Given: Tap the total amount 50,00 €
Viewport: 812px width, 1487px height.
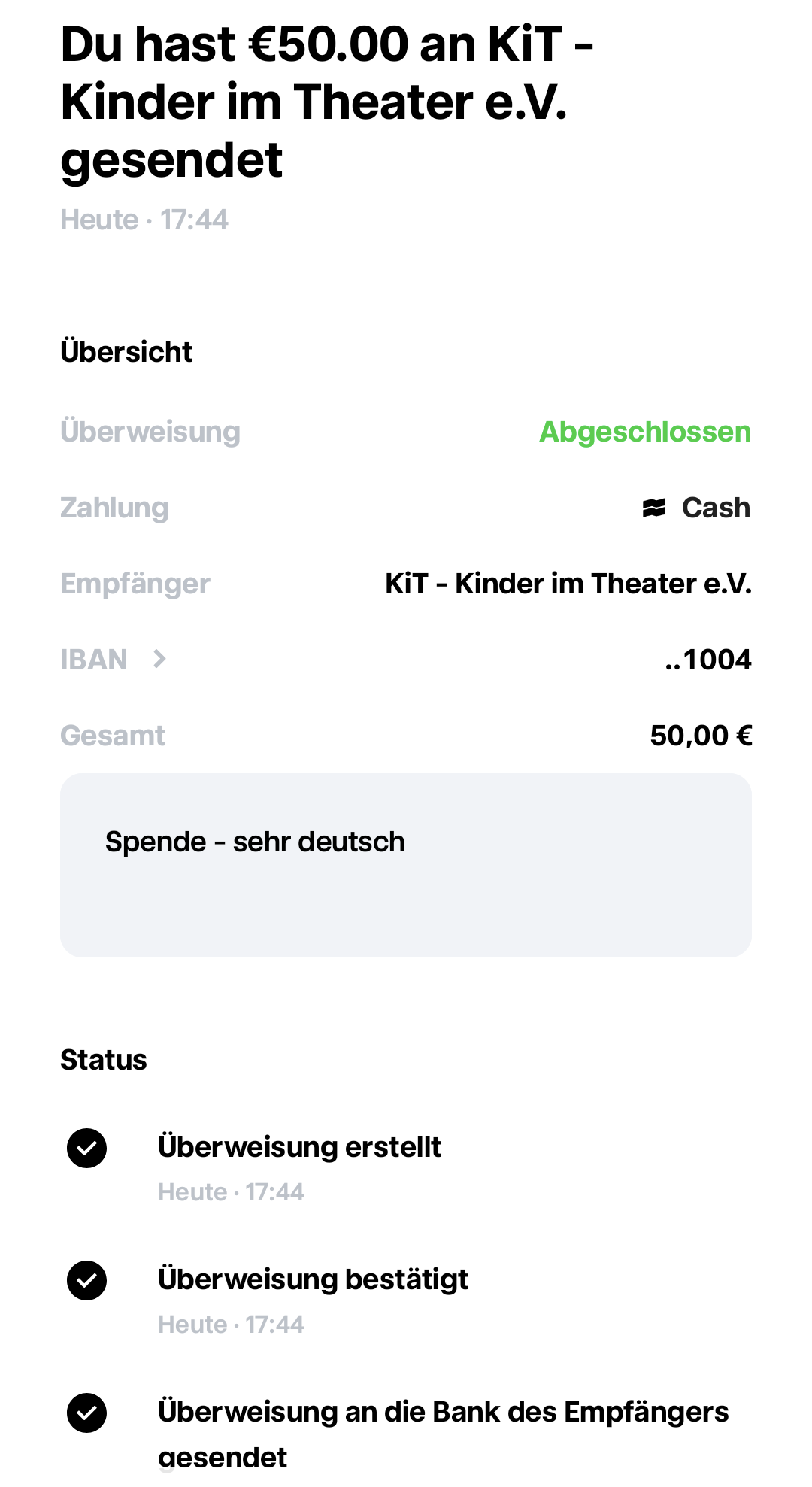Looking at the screenshot, I should [x=700, y=736].
